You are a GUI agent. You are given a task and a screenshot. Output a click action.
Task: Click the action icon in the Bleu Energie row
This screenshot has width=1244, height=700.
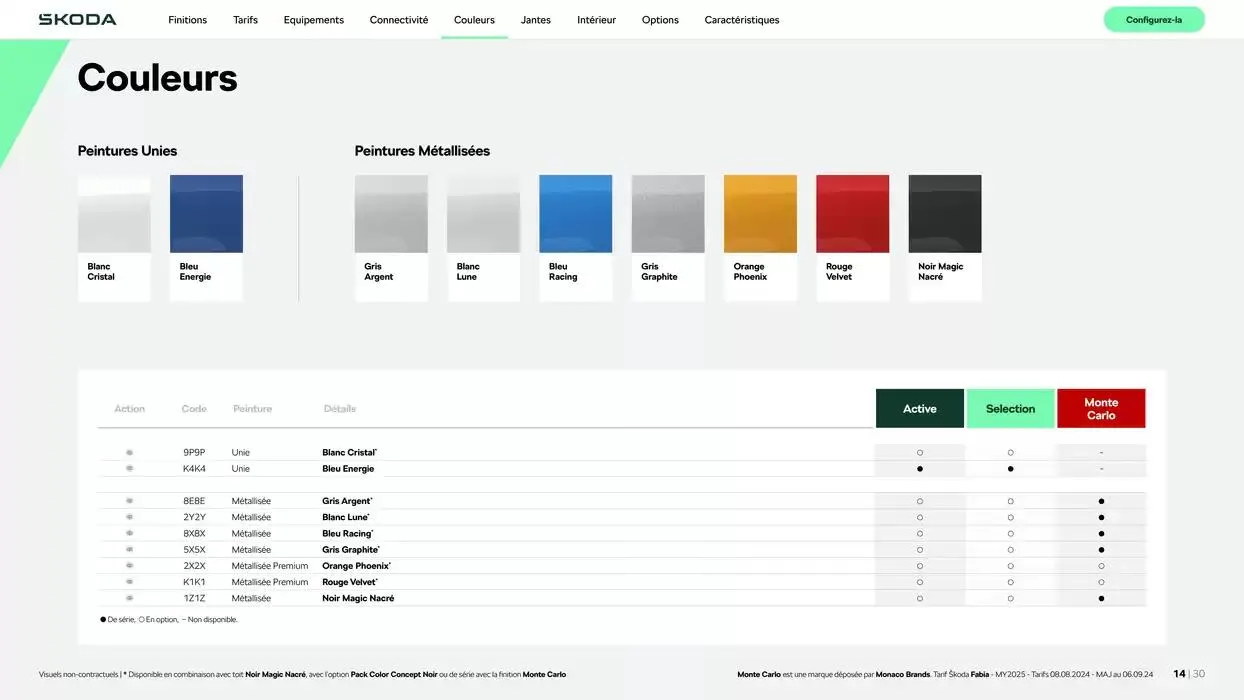point(129,469)
